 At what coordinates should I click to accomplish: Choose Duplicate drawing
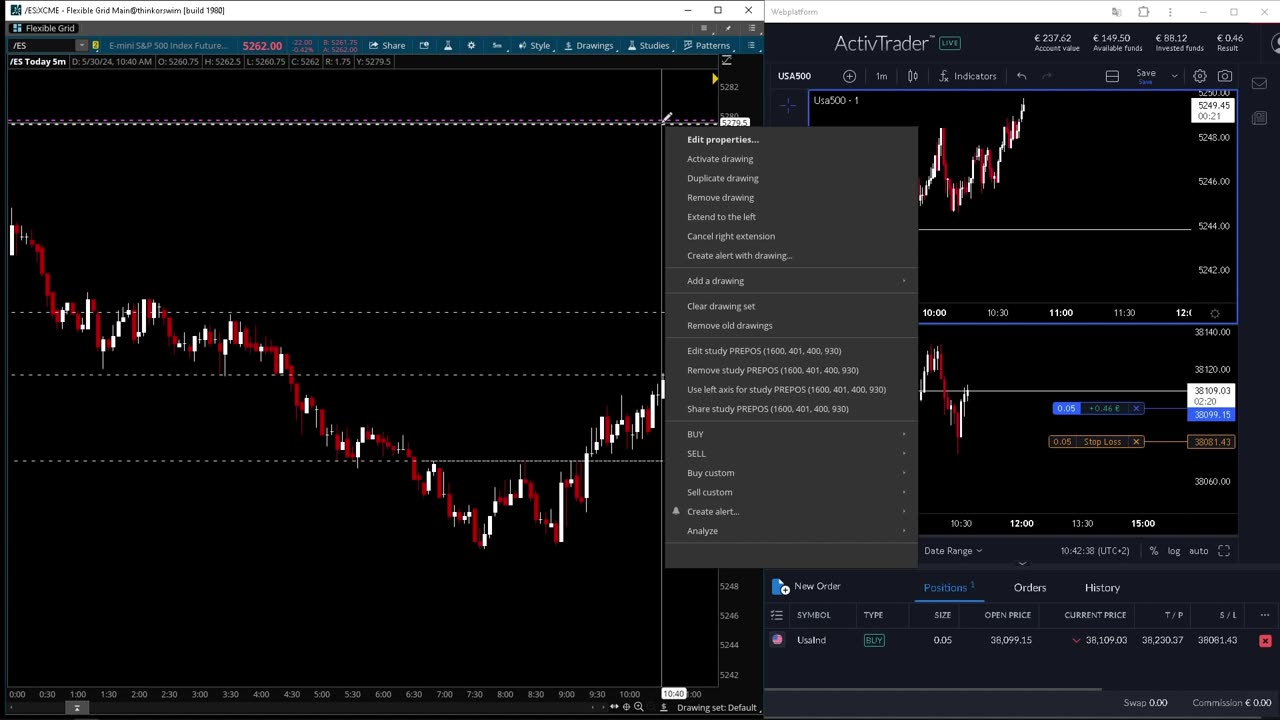pos(722,178)
